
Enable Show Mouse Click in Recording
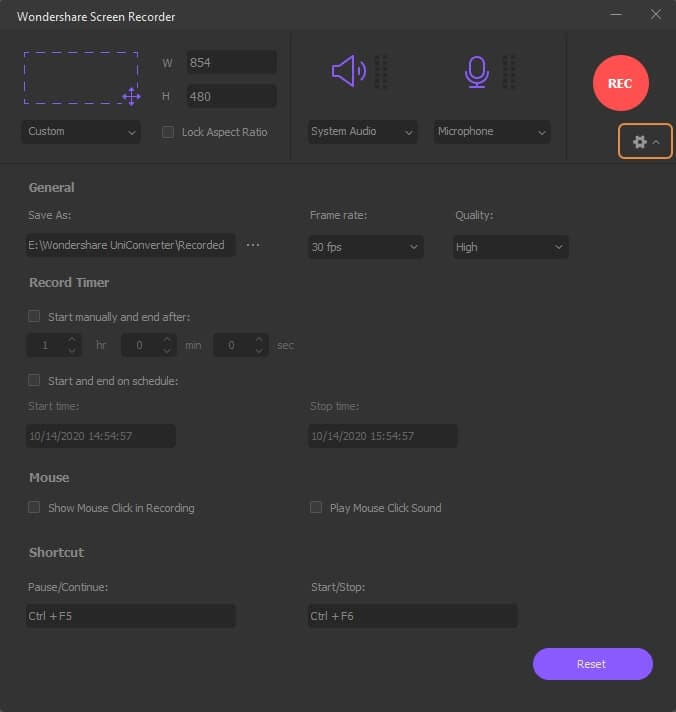click(x=35, y=508)
